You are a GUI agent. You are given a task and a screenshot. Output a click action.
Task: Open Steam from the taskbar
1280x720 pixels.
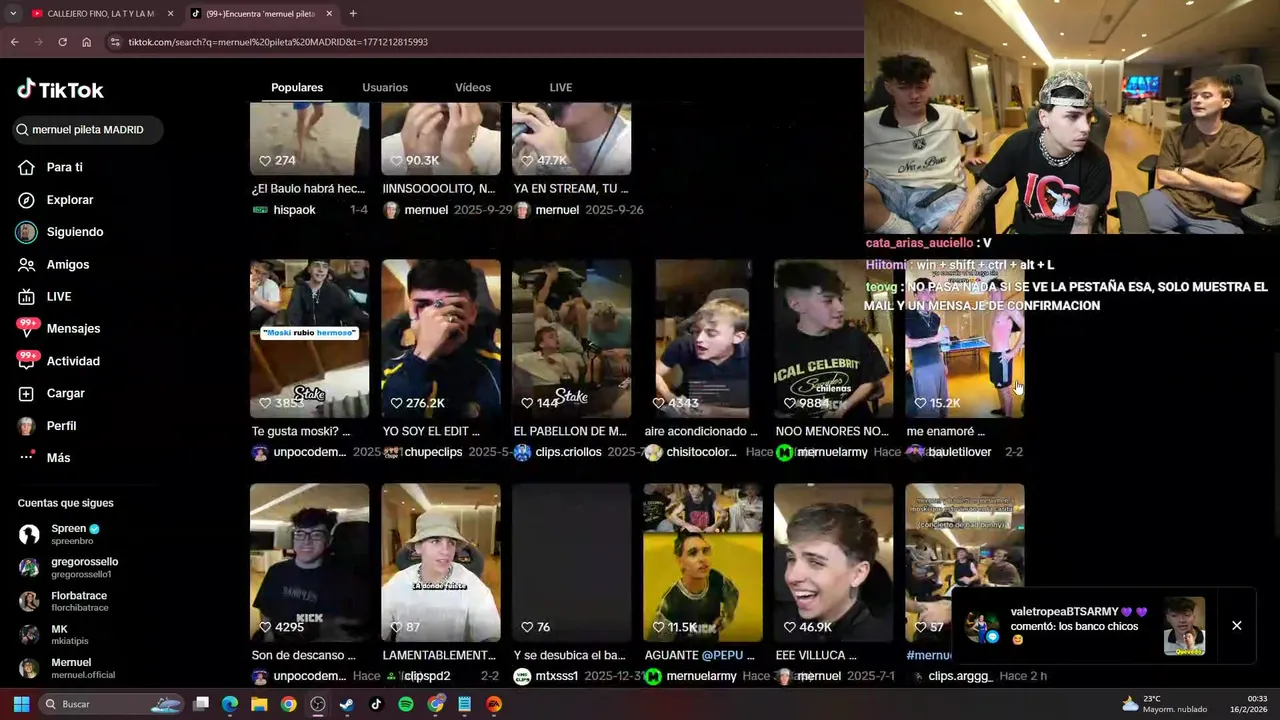[347, 704]
